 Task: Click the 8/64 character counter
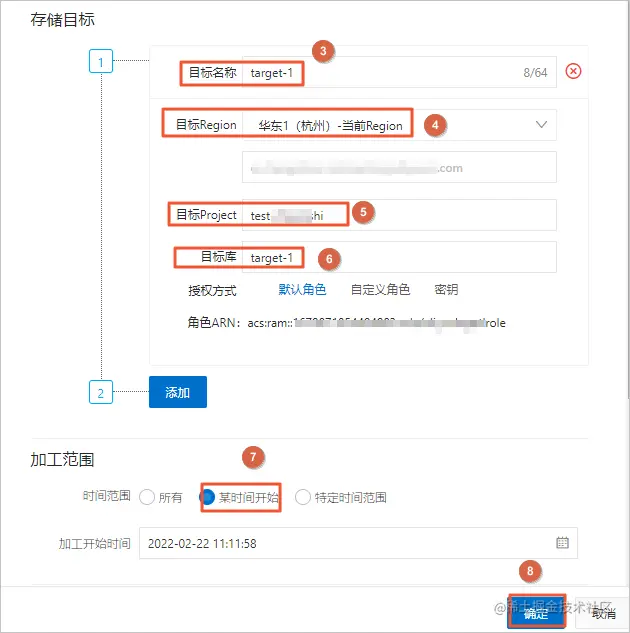(535, 73)
